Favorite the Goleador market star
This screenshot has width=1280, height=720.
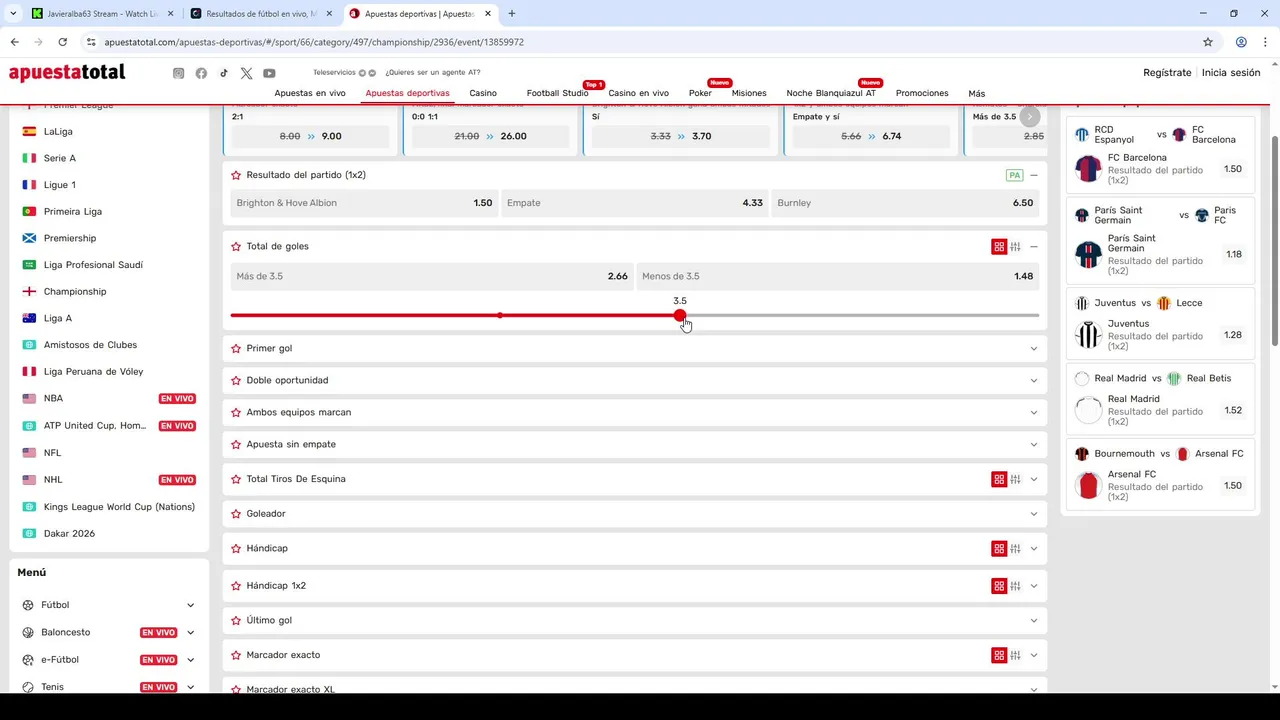pos(236,514)
